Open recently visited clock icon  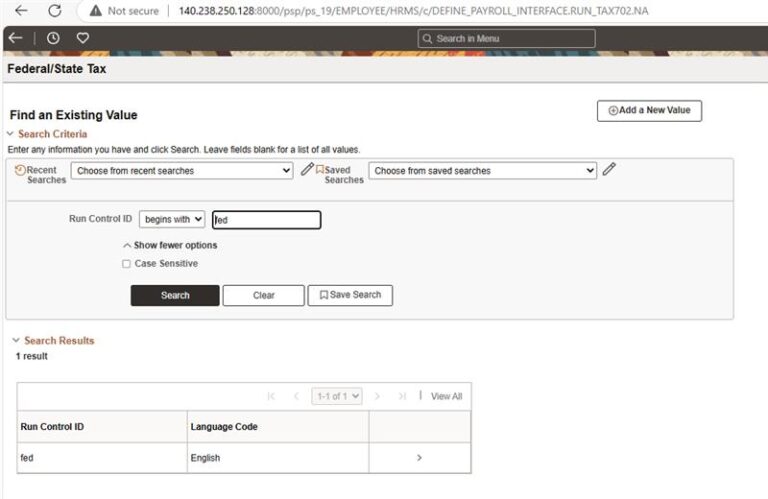(x=53, y=38)
